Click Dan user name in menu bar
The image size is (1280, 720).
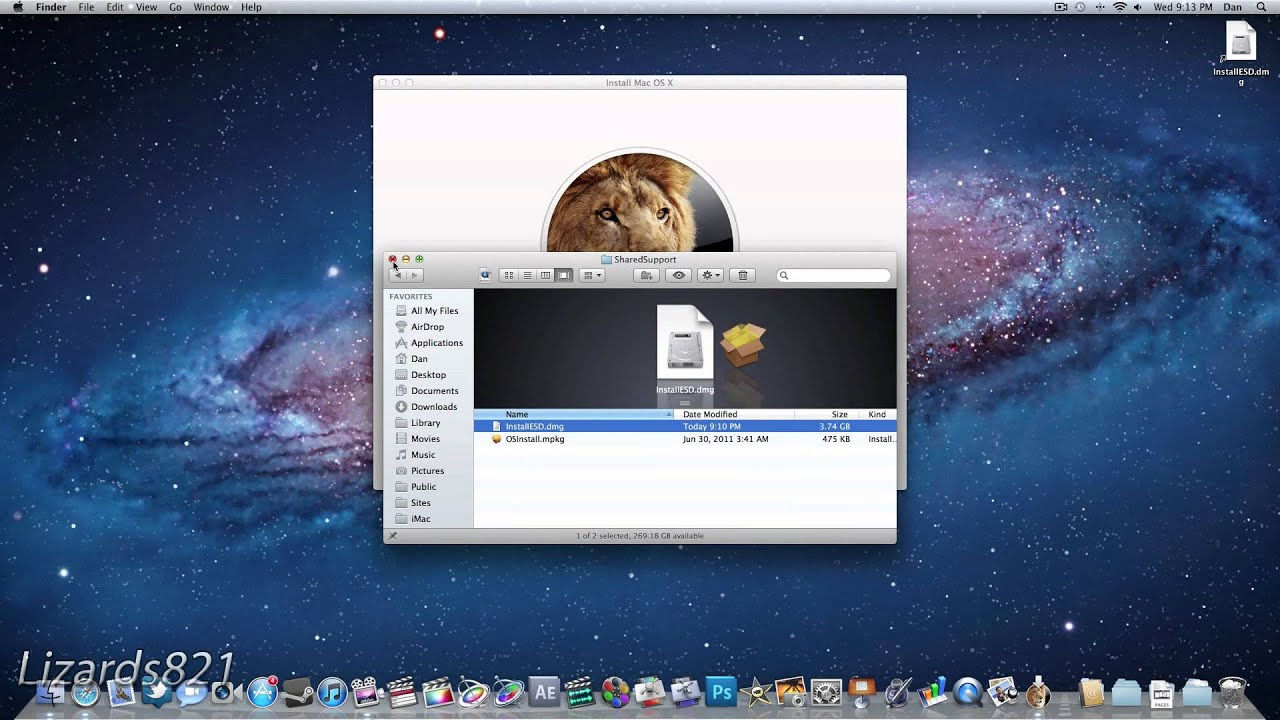1232,7
